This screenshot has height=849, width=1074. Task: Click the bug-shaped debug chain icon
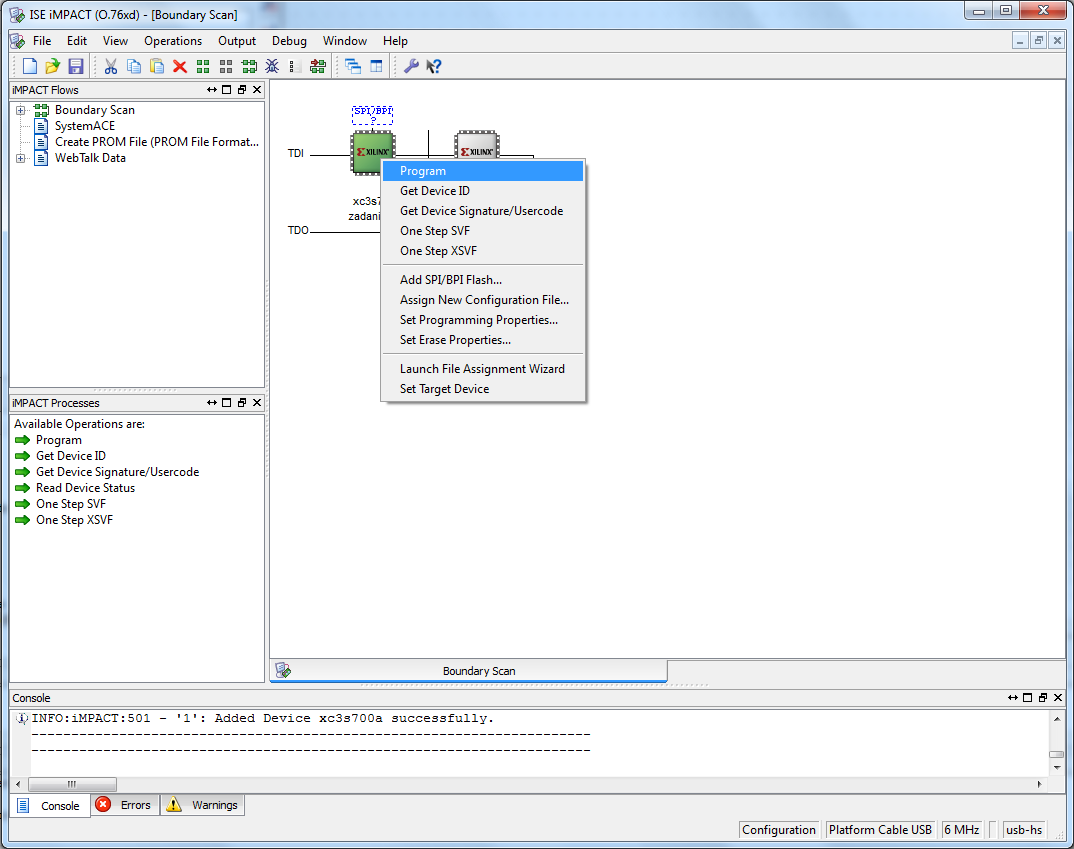[x=272, y=66]
